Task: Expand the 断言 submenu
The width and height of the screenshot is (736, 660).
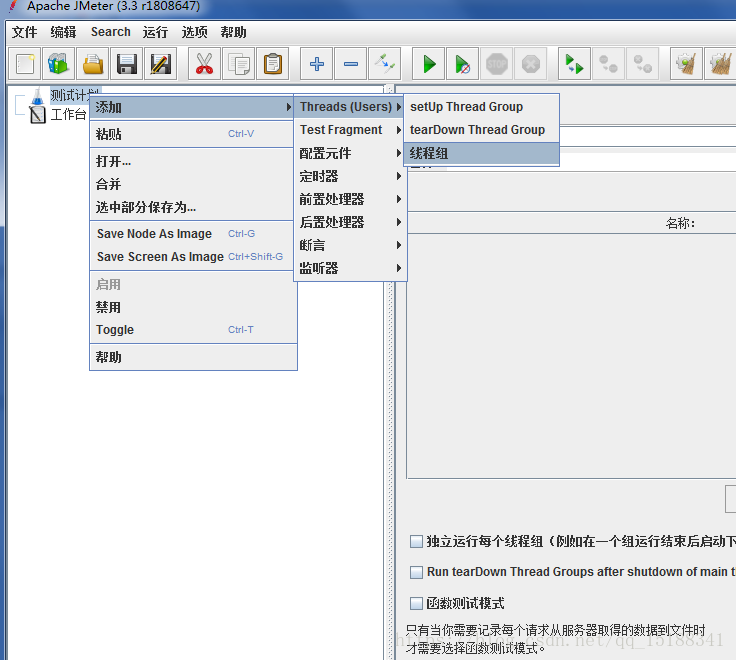Action: (x=350, y=245)
